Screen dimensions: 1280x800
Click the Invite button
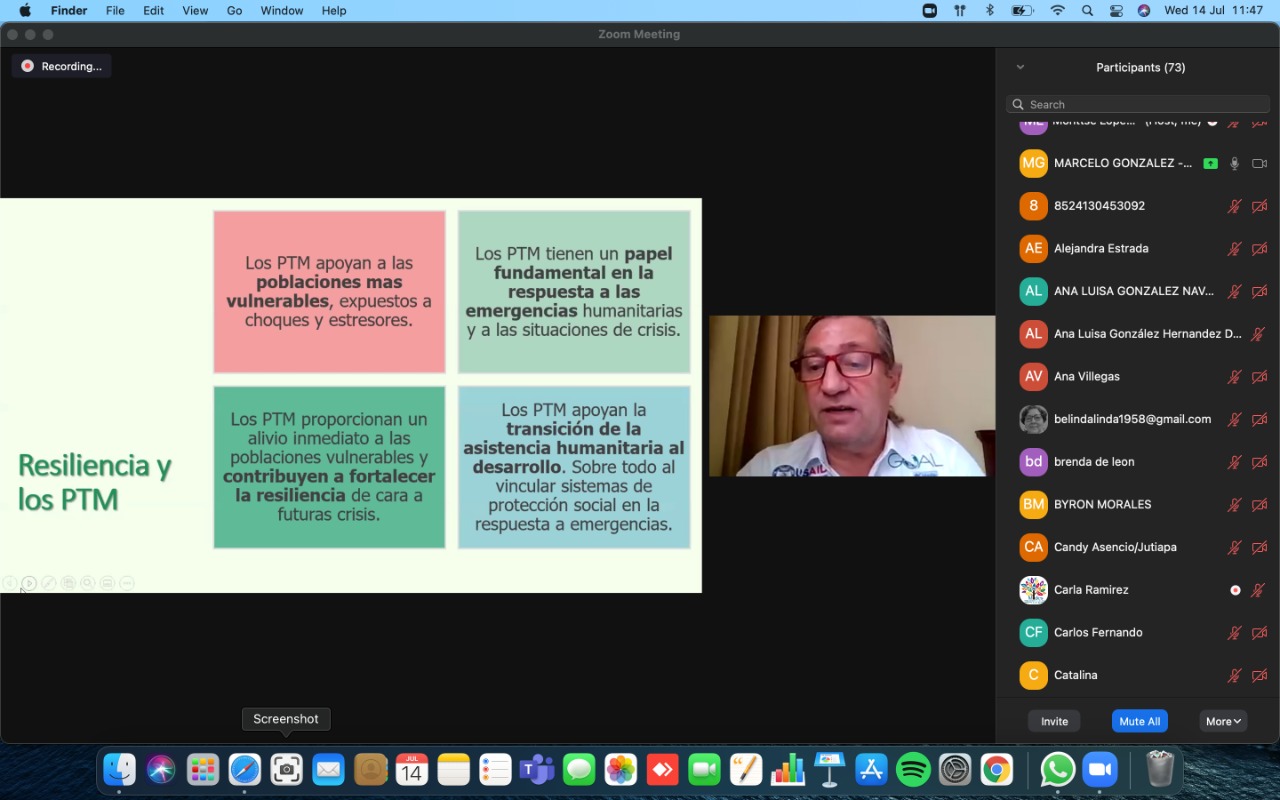(x=1054, y=721)
